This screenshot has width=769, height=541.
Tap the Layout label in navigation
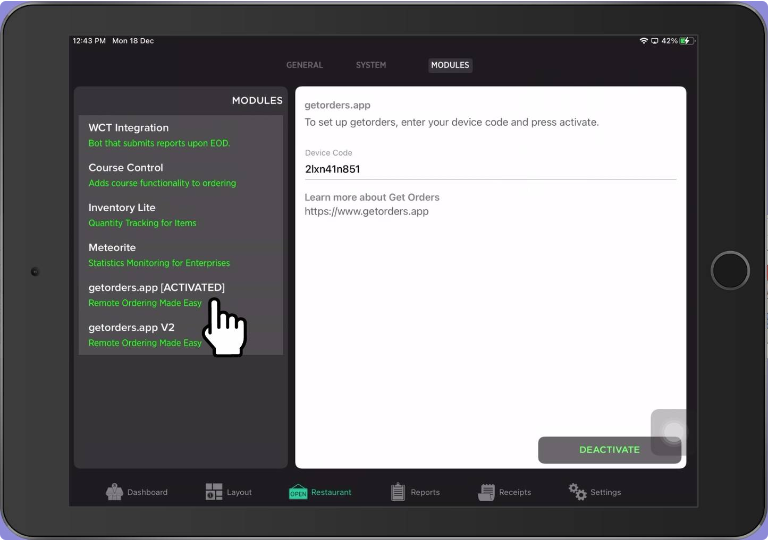point(239,492)
